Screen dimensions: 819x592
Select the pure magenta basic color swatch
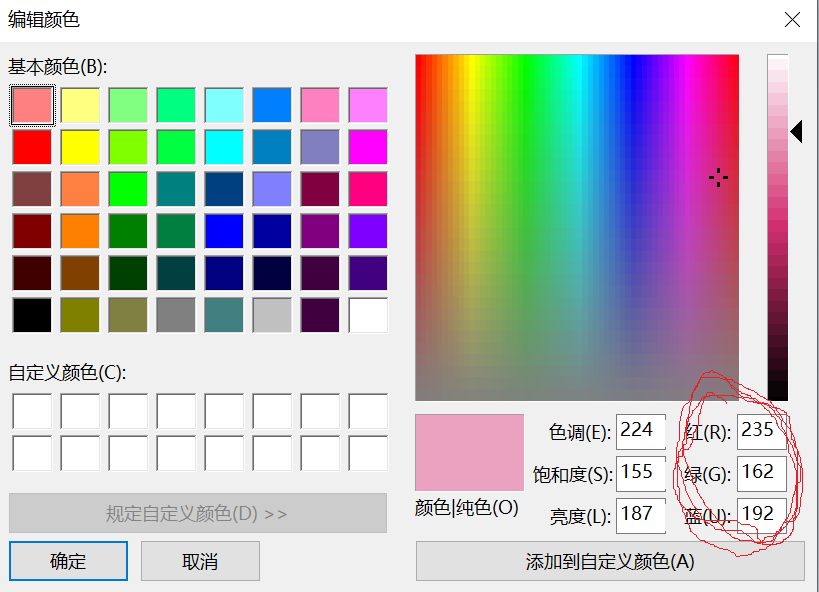pyautogui.click(x=368, y=147)
